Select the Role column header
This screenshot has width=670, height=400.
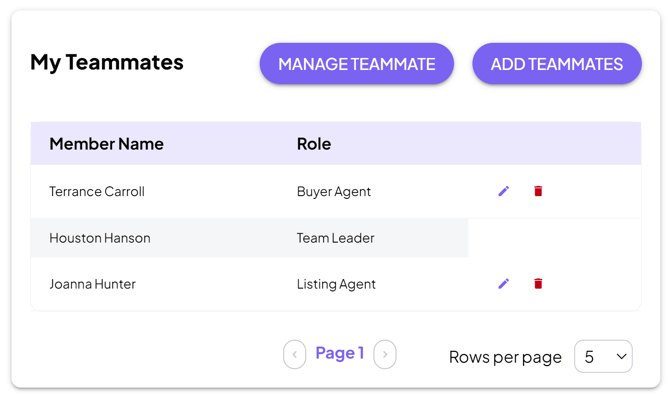[x=314, y=144]
